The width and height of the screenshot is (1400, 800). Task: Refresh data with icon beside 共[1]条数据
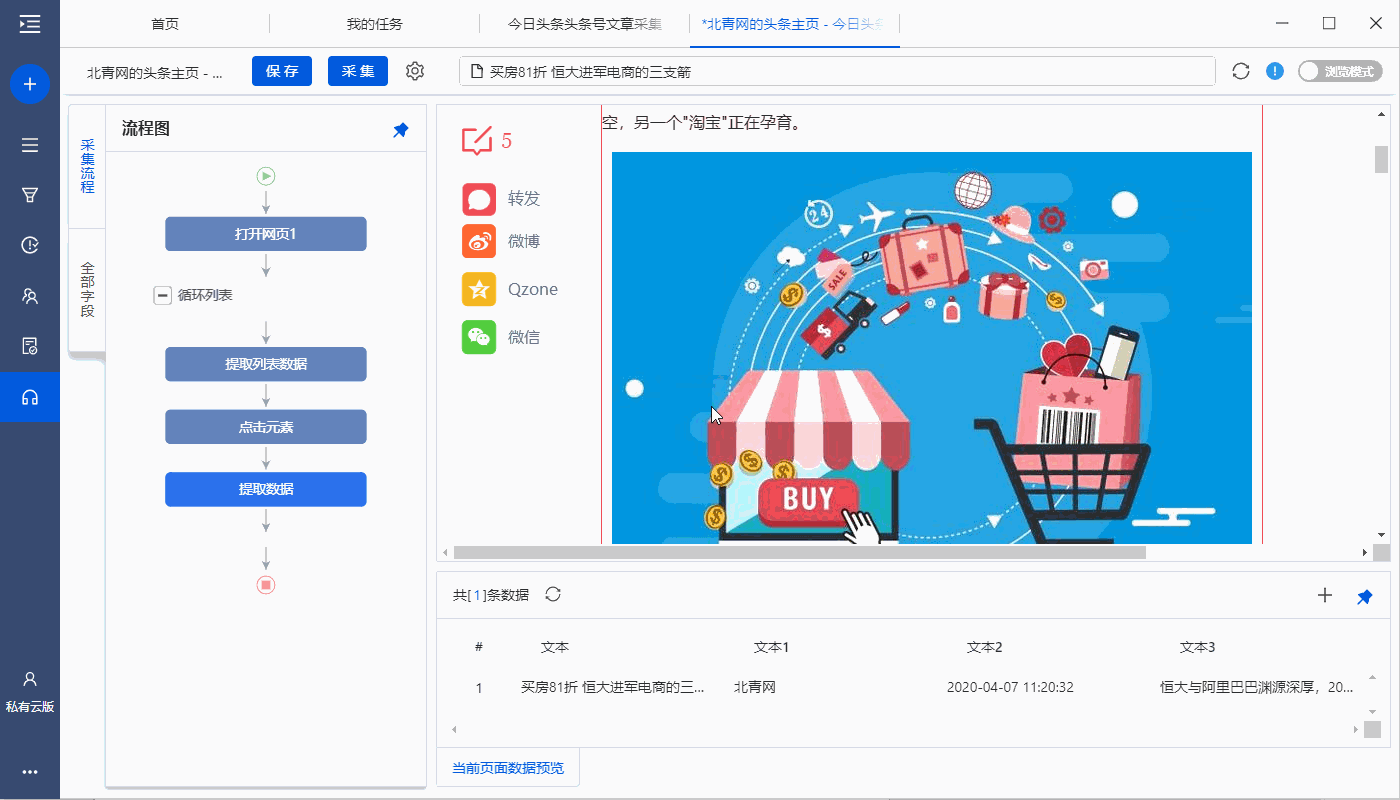tap(553, 595)
